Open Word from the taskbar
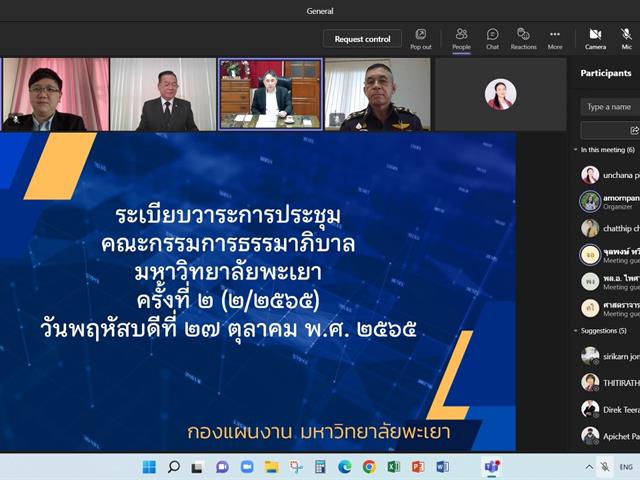Screen dimensions: 640x480 pos(442,467)
